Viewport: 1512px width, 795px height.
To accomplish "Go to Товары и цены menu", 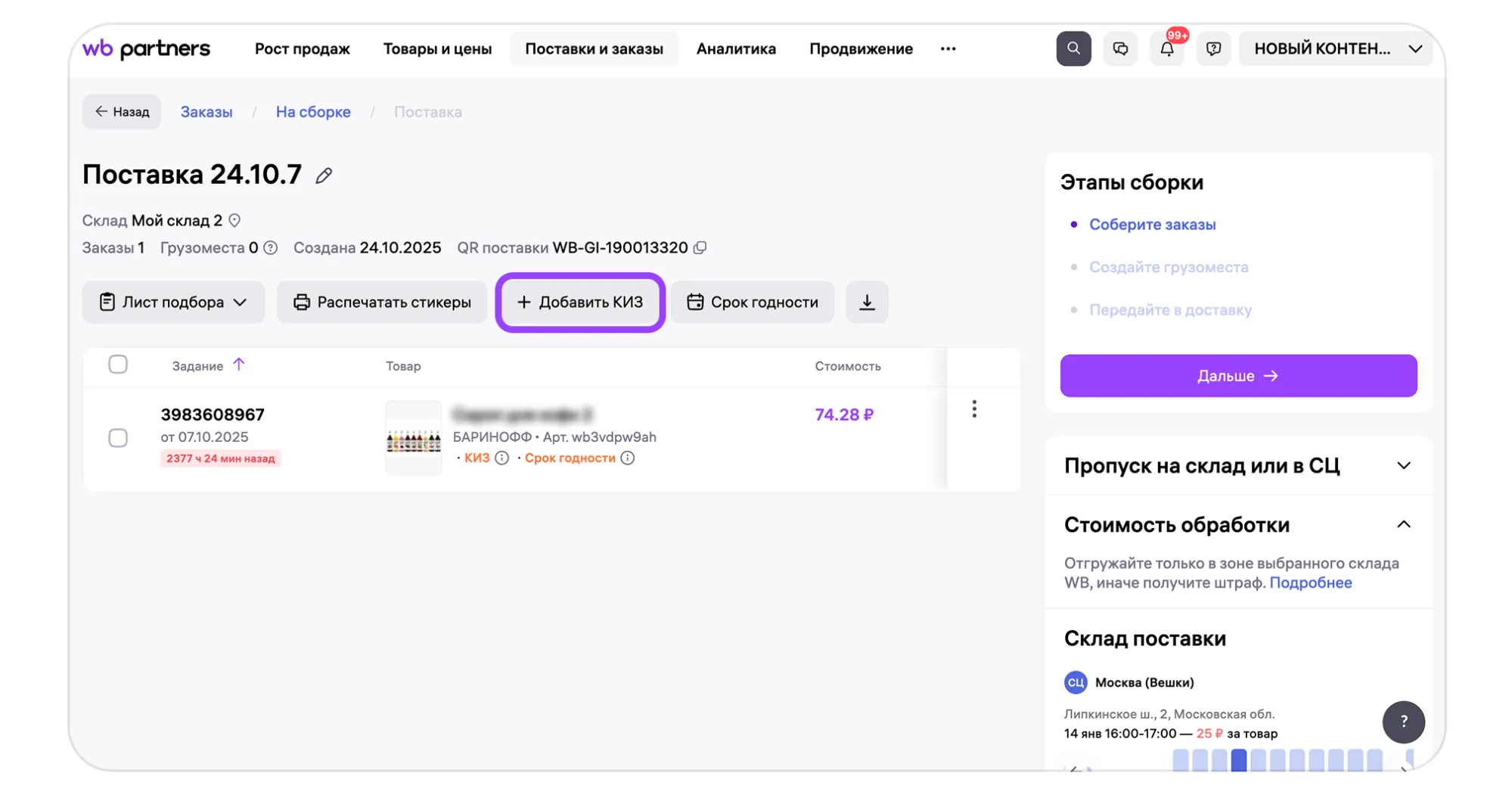I will point(437,48).
